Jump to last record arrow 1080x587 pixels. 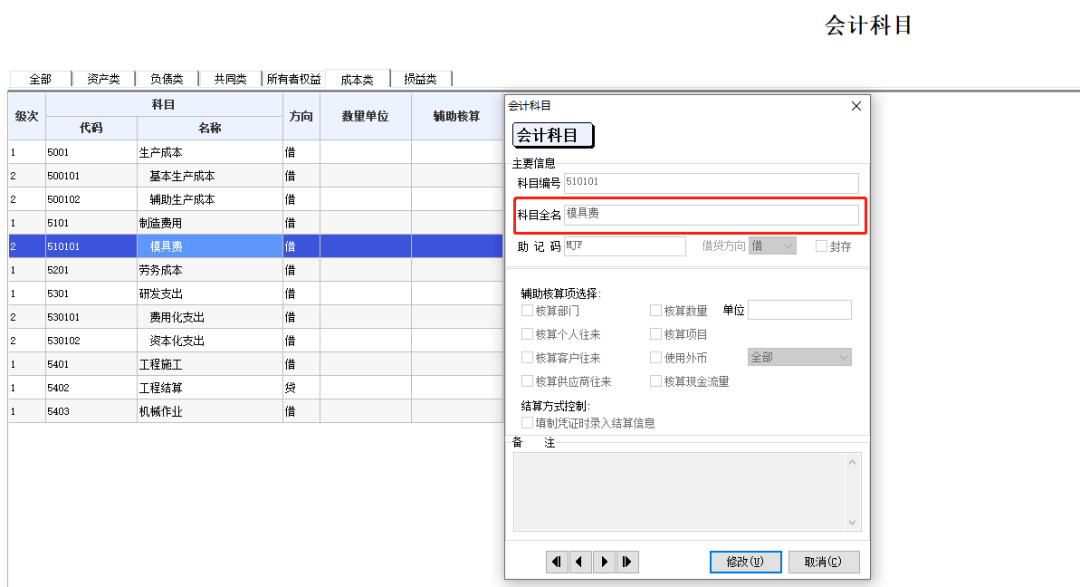627,562
